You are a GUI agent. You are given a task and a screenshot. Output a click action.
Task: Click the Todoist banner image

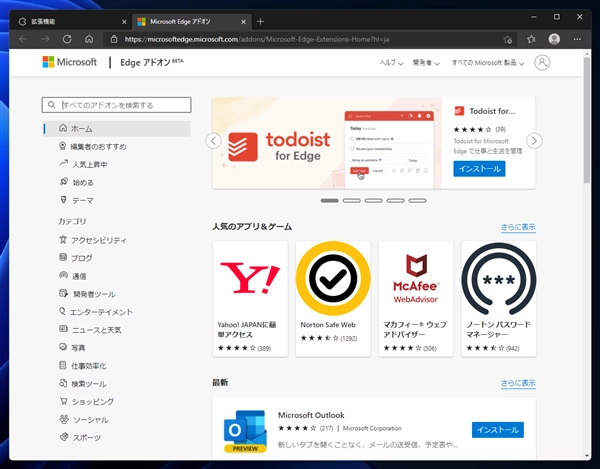point(327,143)
